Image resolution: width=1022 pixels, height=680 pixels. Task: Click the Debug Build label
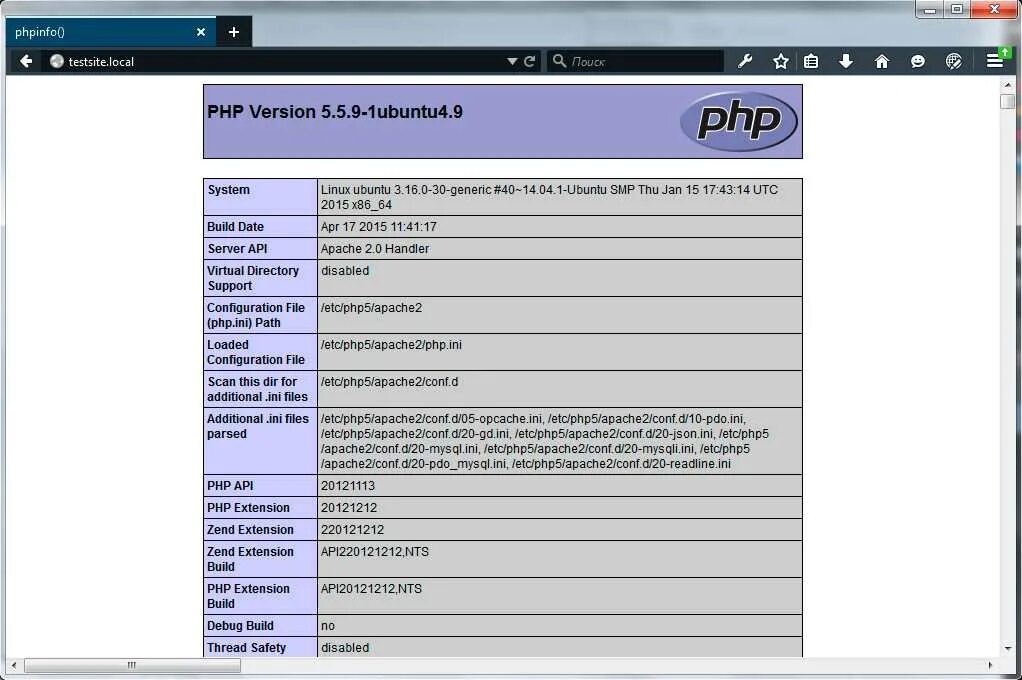[x=241, y=626]
